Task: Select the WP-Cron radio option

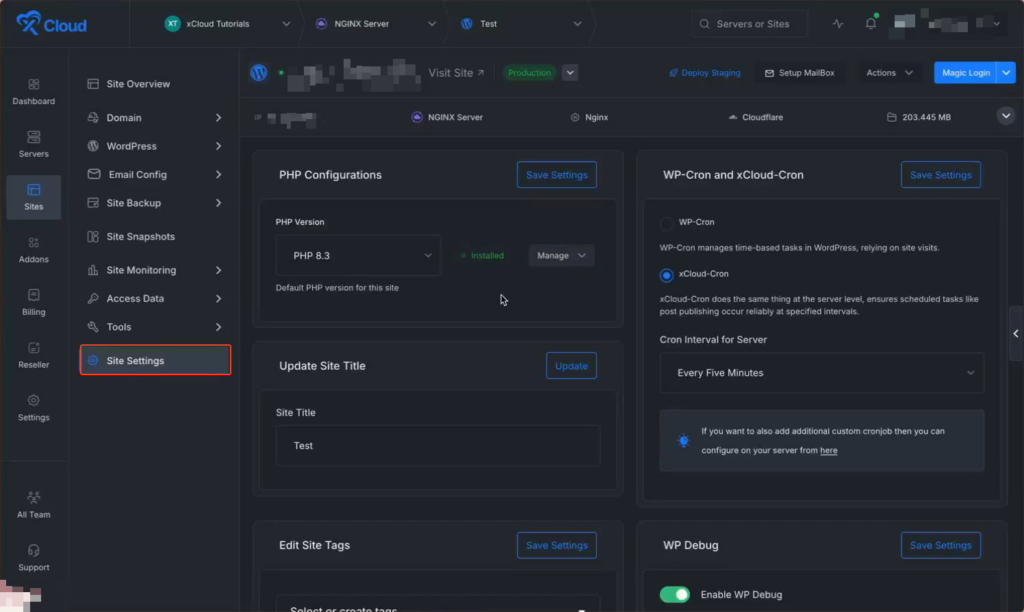Action: click(666, 223)
